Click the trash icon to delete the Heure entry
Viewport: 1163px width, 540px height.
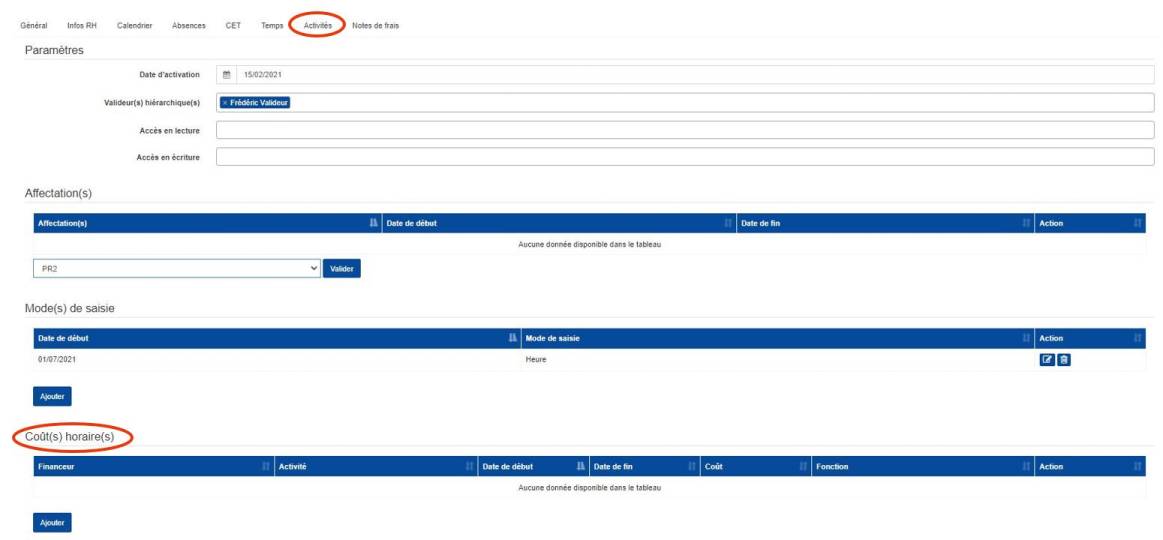point(1064,360)
